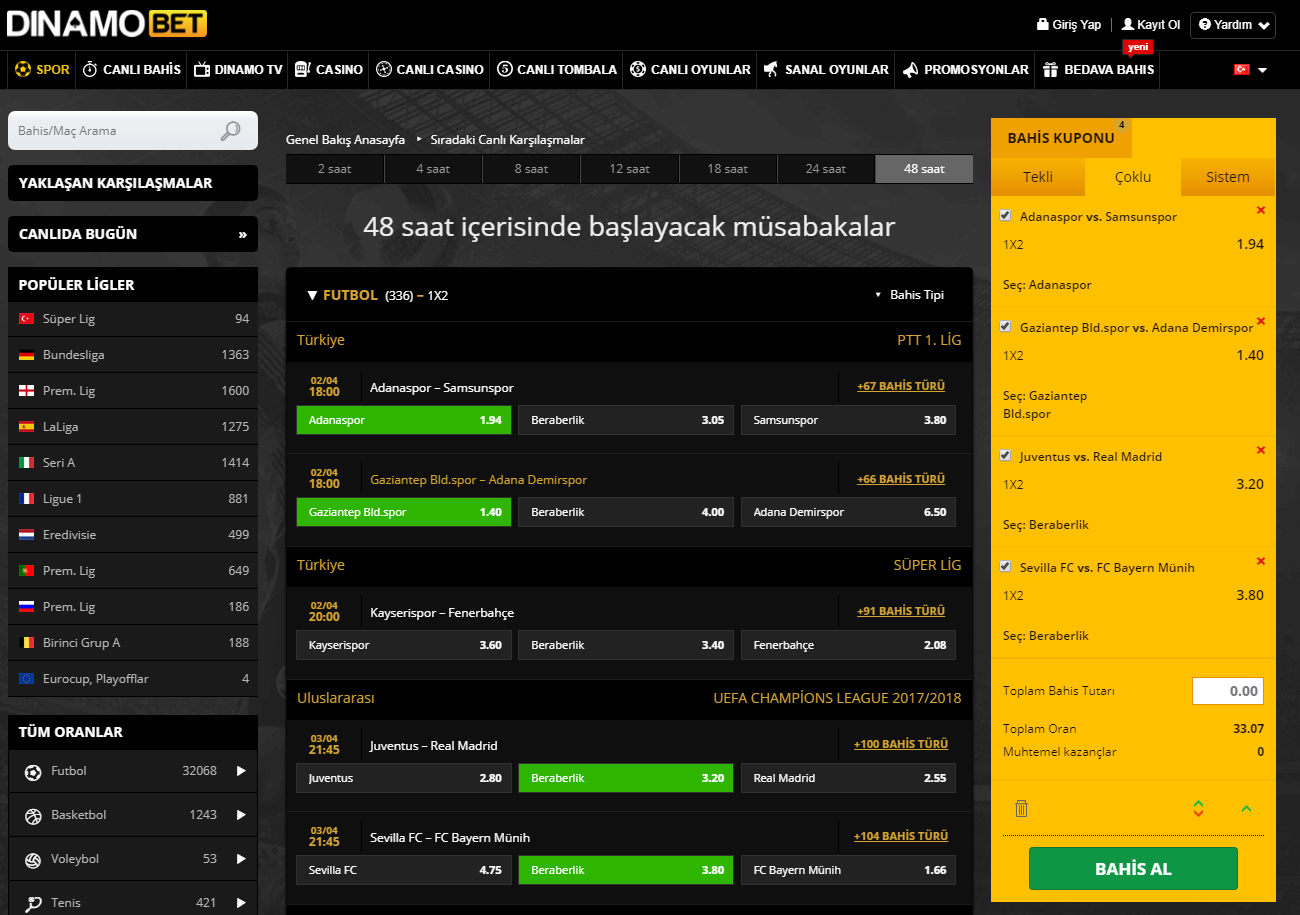Open Basketbol in Tüm Oranlar list

pos(133,815)
